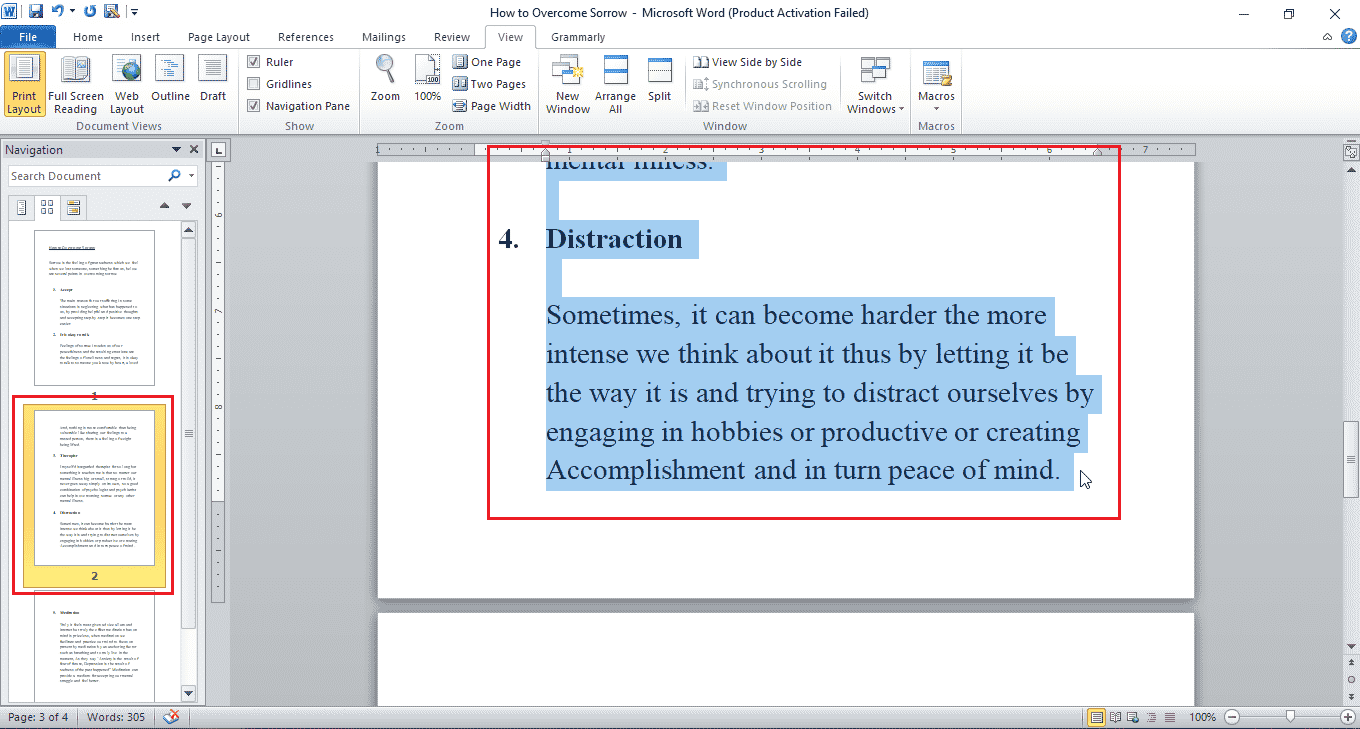
Task: Click the zoom slider handle
Action: [1291, 717]
